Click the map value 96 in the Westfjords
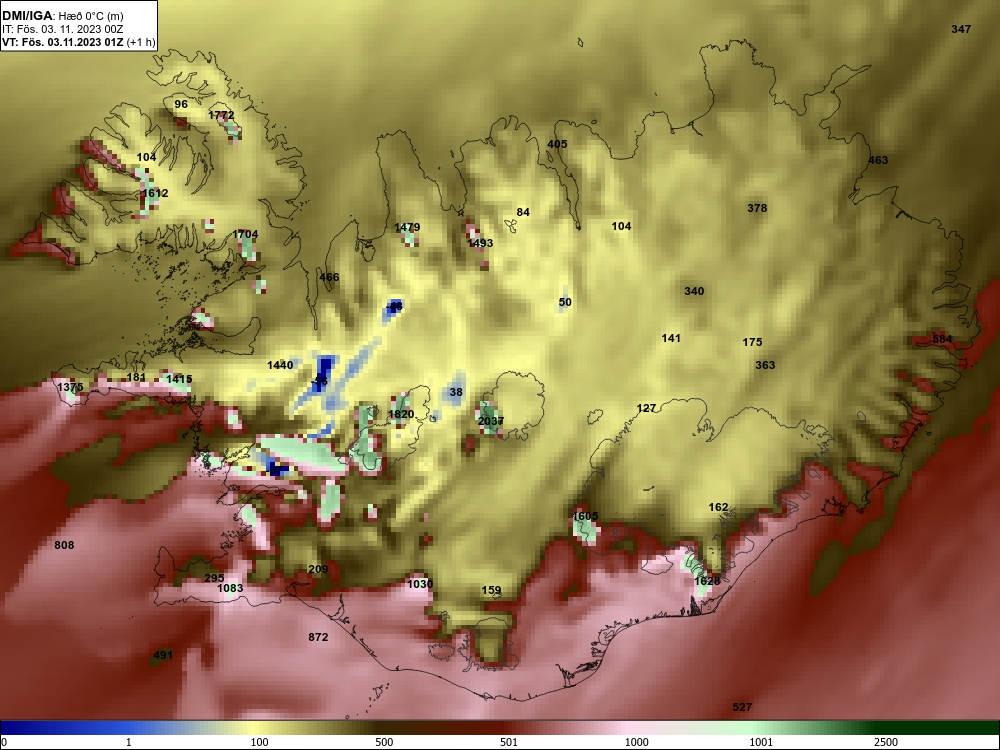The height and width of the screenshot is (750, 1000). 181,105
